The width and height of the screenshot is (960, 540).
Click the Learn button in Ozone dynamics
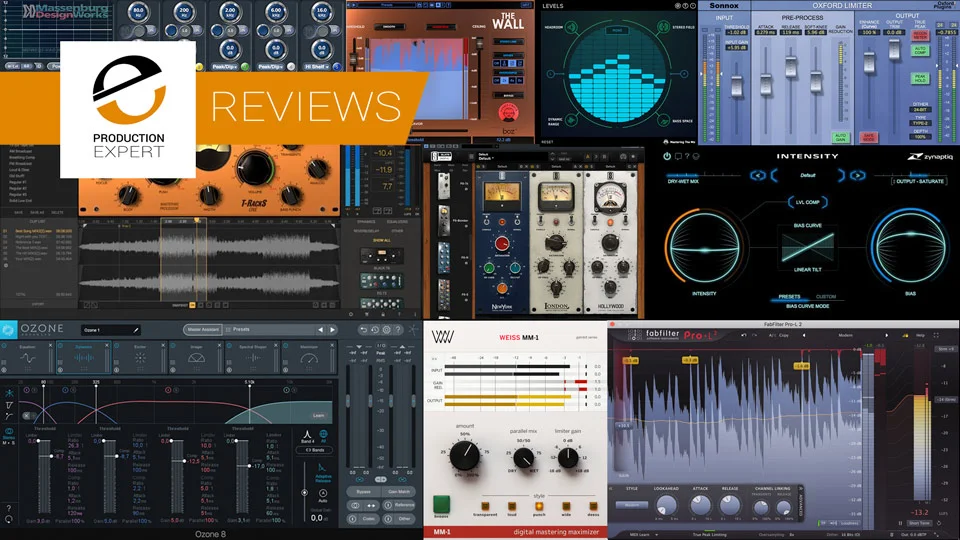(x=318, y=415)
